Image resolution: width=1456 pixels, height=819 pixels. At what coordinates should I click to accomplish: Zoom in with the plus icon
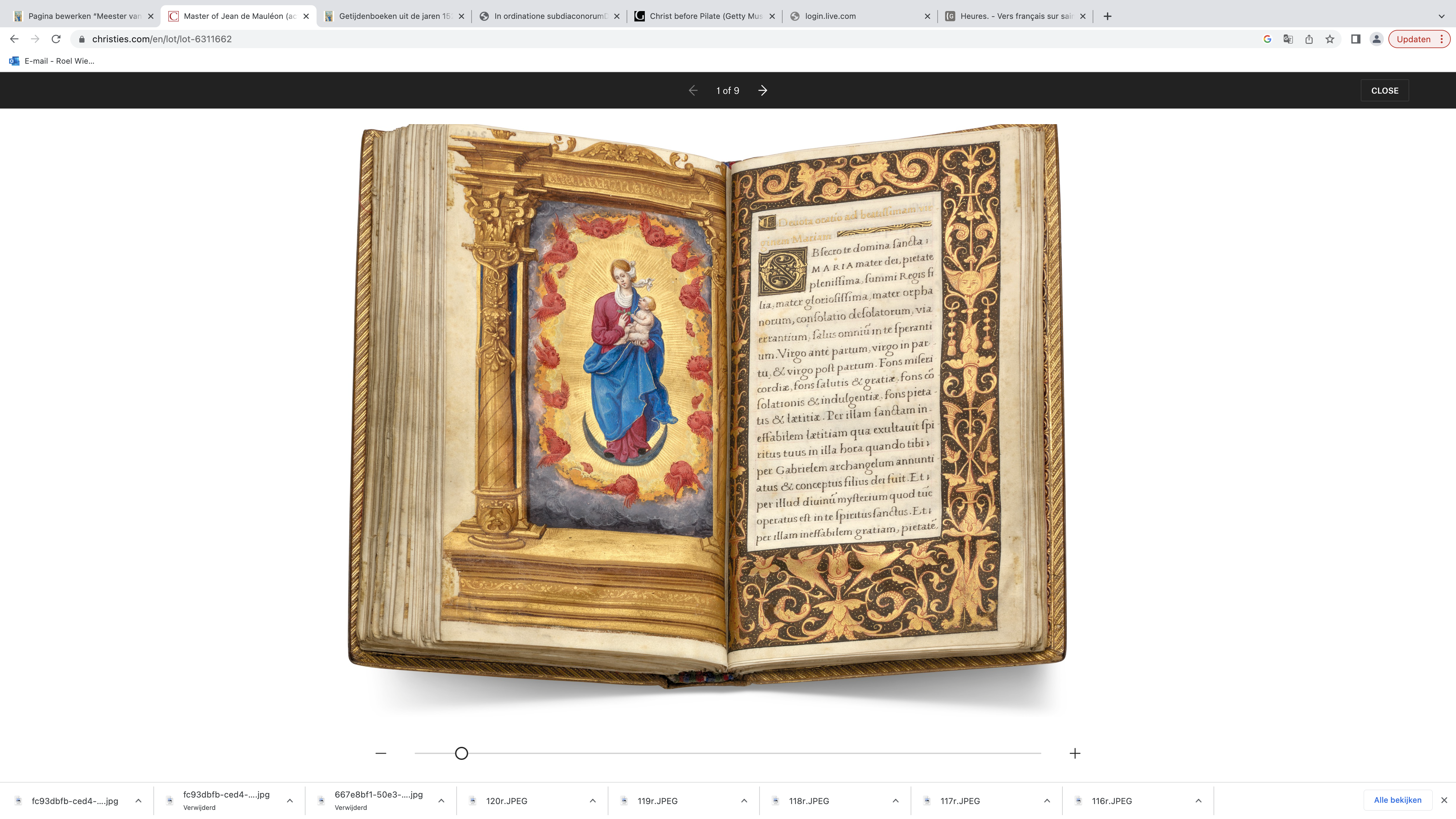click(1075, 753)
